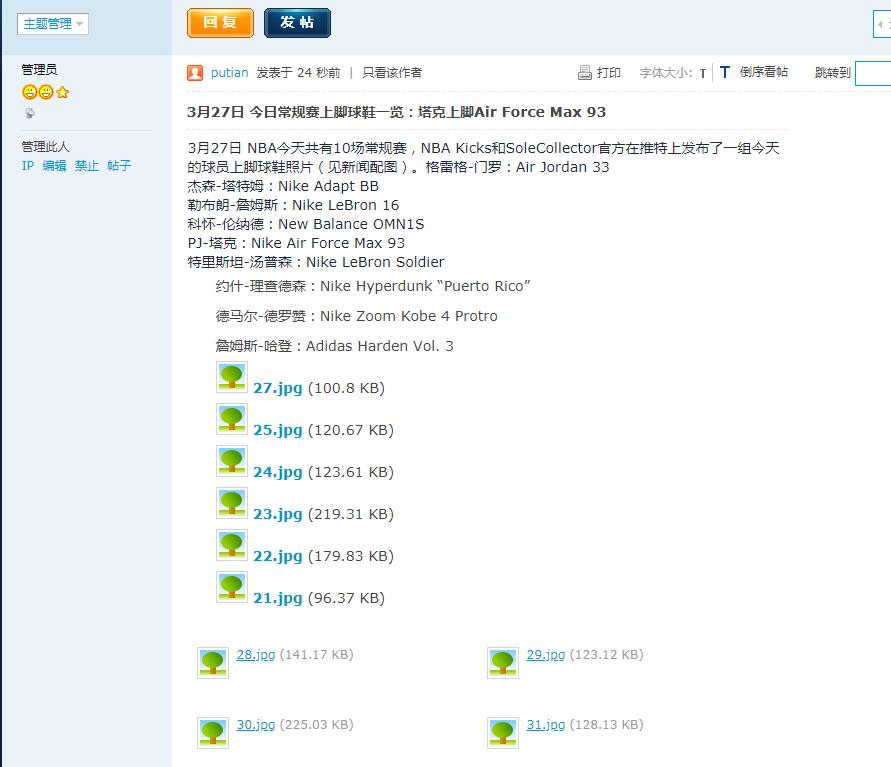
Task: Click the 管理员 role label
Action: (39, 70)
